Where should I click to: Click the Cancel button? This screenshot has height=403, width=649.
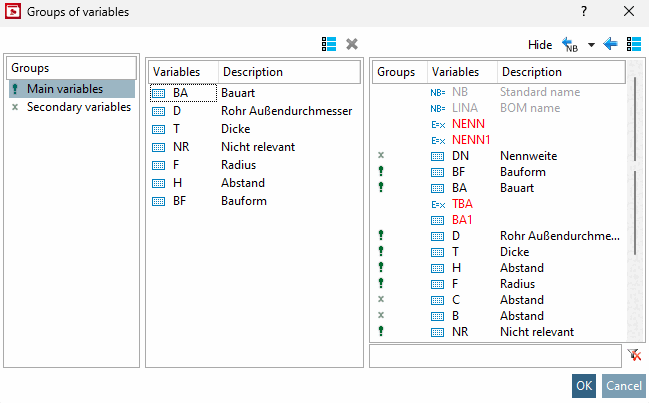[x=624, y=386]
